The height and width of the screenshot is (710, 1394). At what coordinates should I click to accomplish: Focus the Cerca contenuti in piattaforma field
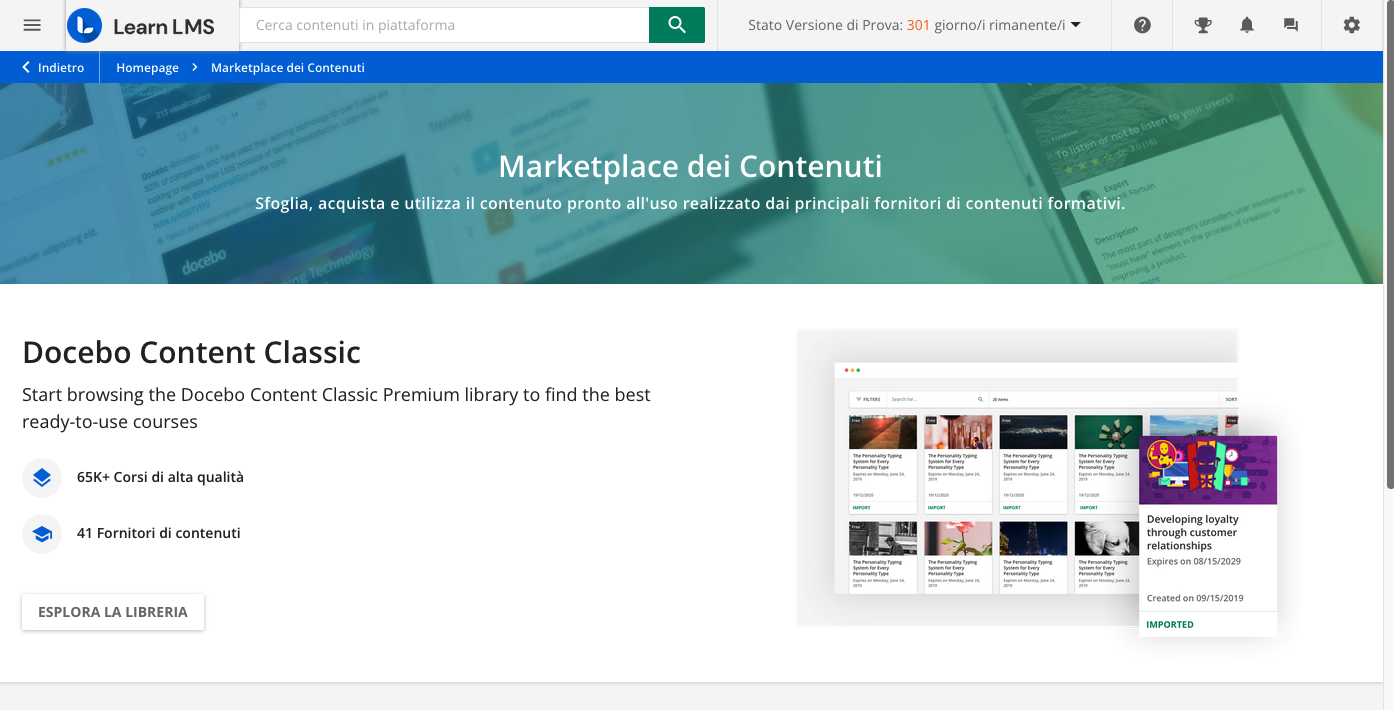[444, 25]
